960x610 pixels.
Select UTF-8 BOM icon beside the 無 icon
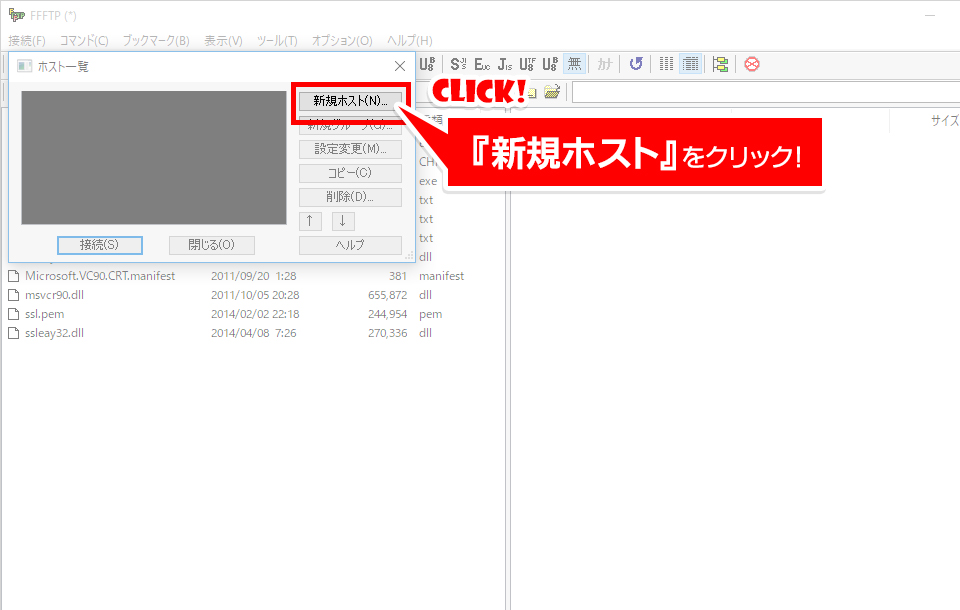(550, 64)
